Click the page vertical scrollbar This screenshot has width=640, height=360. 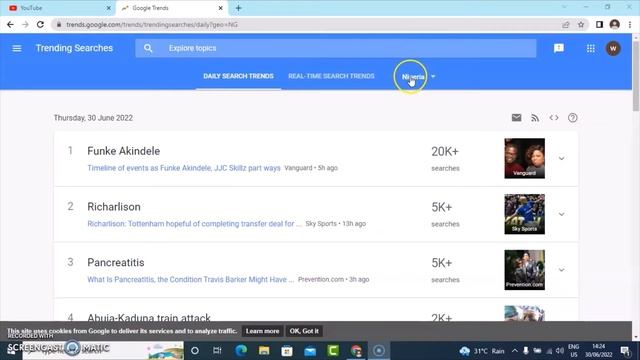[x=636, y=76]
